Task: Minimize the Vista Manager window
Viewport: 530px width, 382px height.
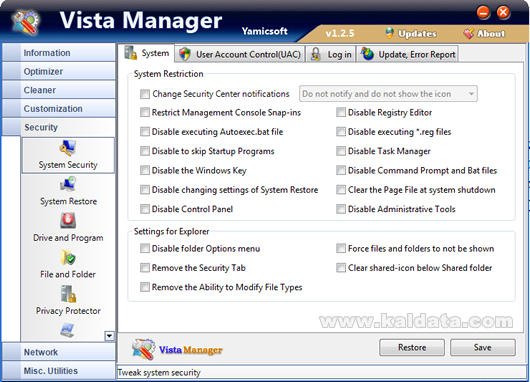Action: [x=483, y=13]
